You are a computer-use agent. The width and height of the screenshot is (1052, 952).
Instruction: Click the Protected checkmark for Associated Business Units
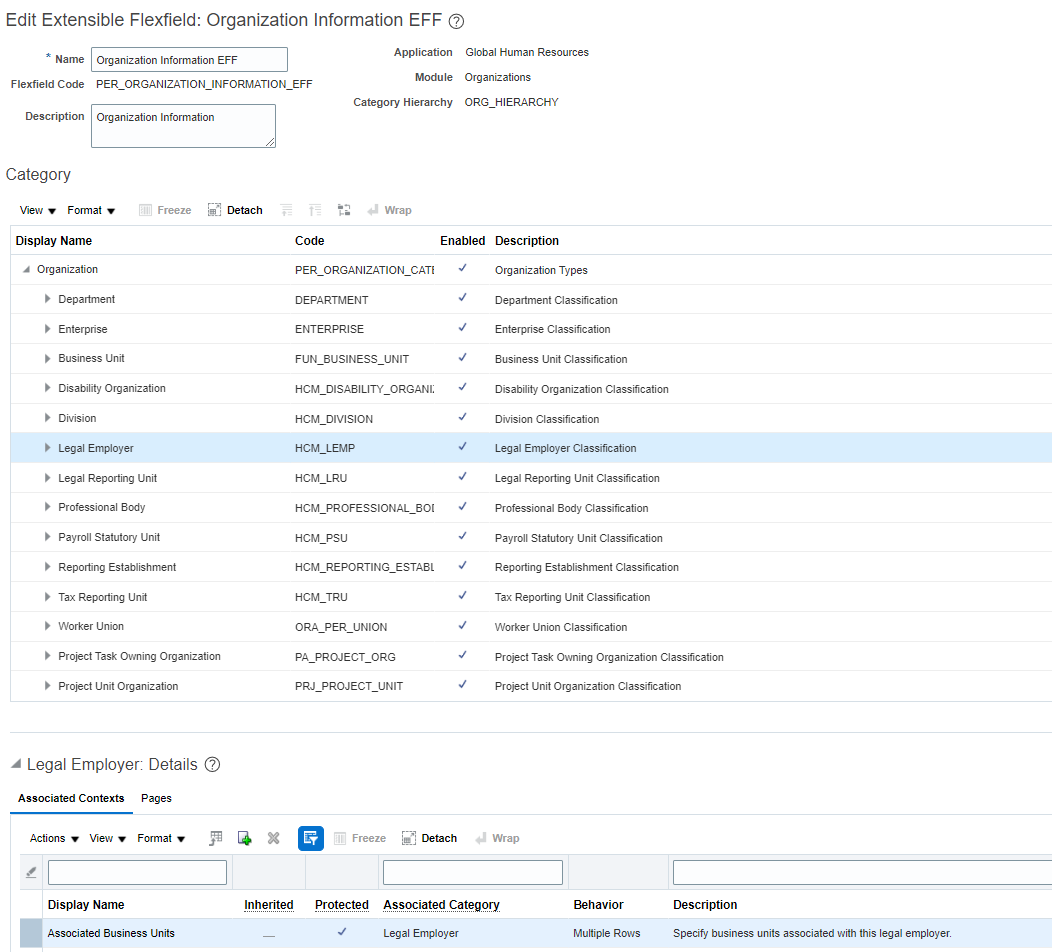pos(342,931)
